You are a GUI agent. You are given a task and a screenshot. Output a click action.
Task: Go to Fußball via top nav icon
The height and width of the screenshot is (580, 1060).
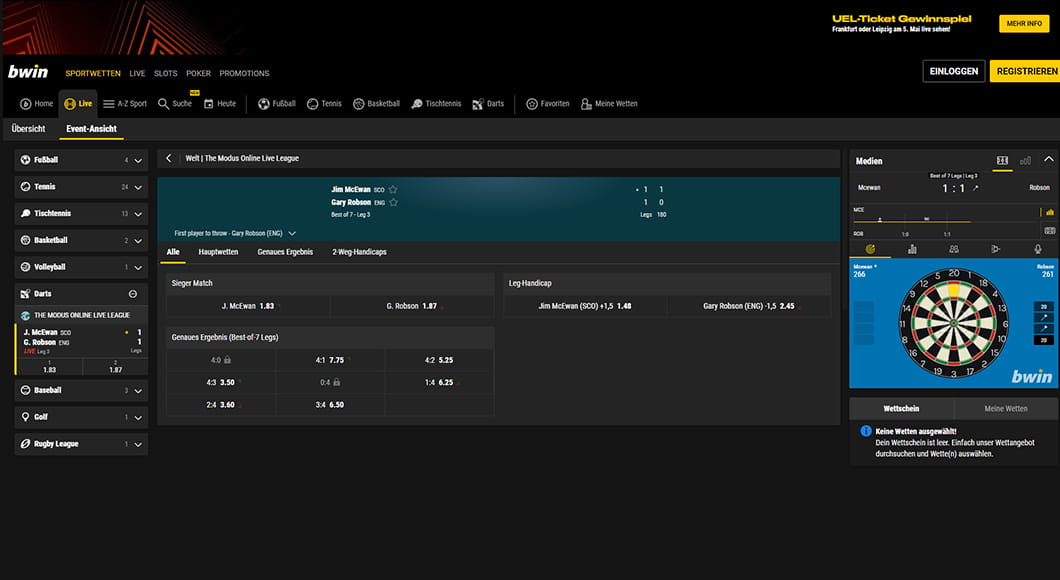pos(264,104)
